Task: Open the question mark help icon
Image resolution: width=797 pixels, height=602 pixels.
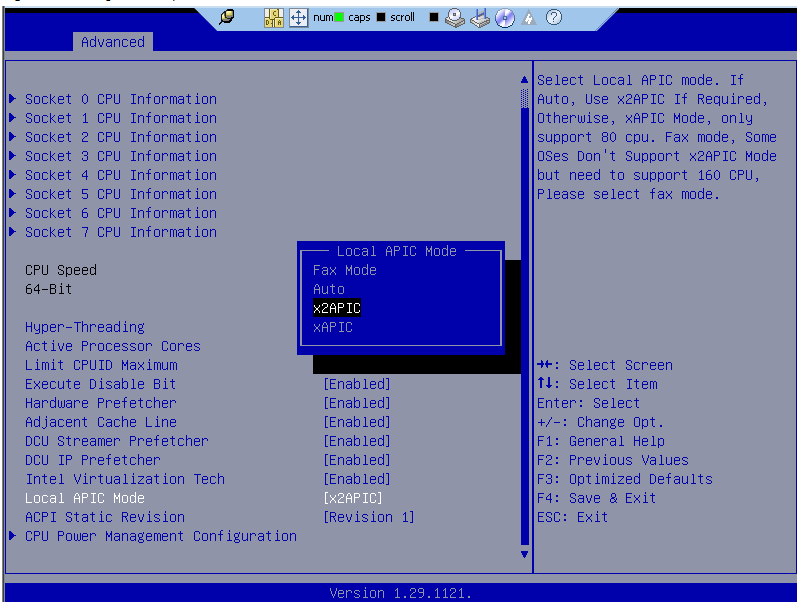Action: point(554,17)
